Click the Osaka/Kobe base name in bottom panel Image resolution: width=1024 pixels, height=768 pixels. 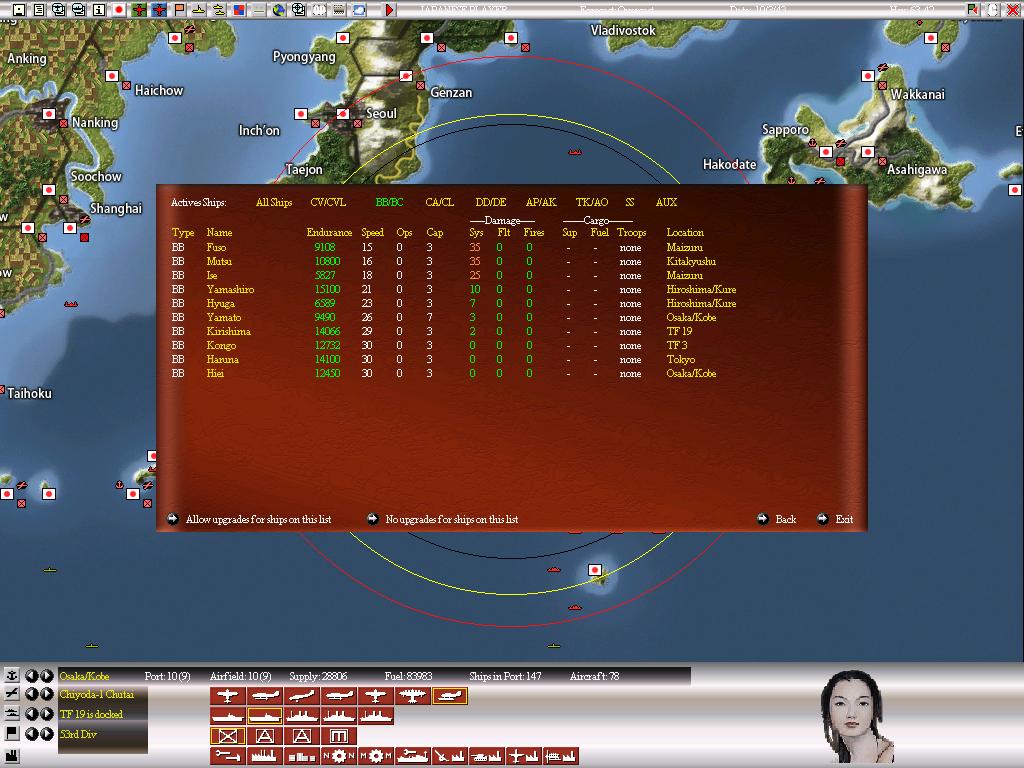coord(84,676)
